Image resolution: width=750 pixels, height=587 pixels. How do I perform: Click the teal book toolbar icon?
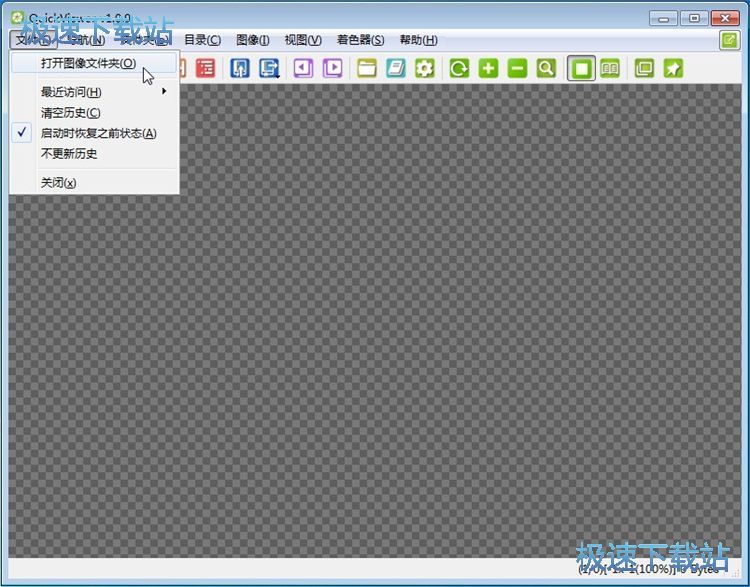coord(396,68)
